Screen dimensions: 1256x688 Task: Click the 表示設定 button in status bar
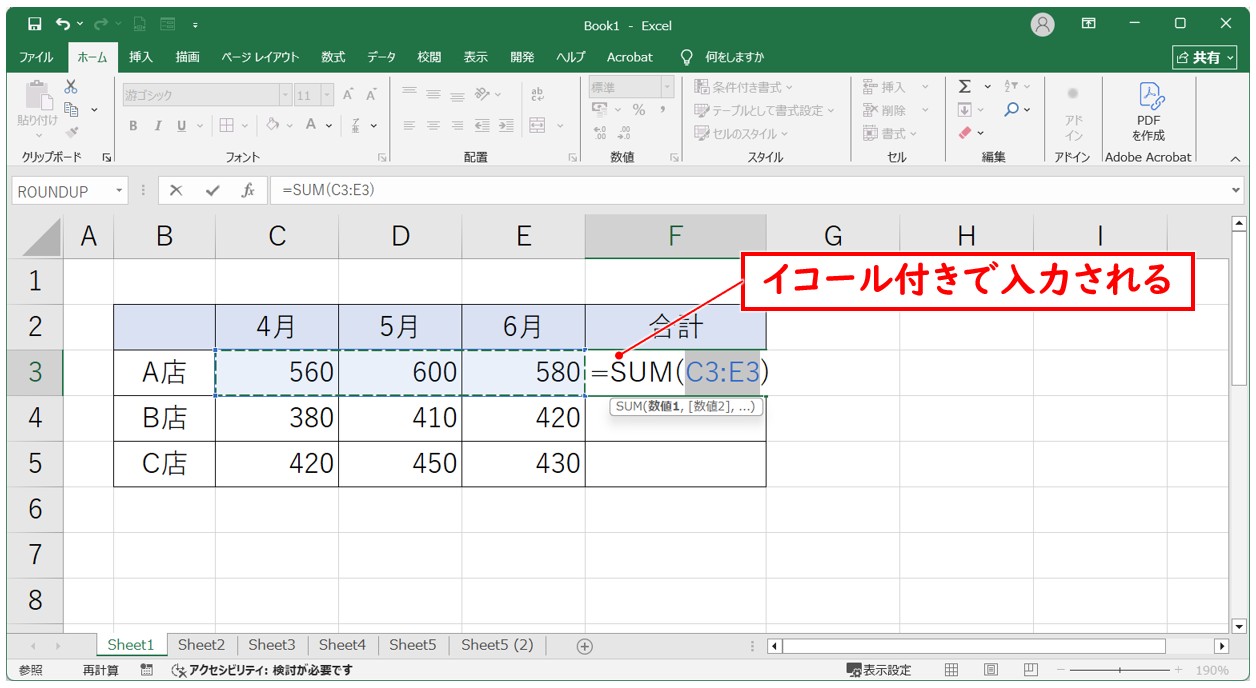tap(879, 670)
